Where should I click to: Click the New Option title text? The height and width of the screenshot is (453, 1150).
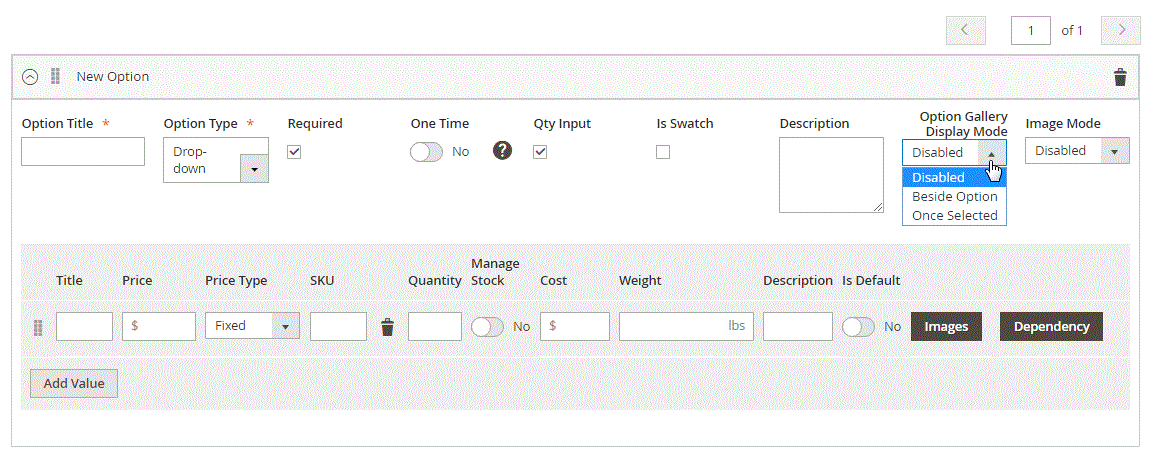click(x=113, y=76)
